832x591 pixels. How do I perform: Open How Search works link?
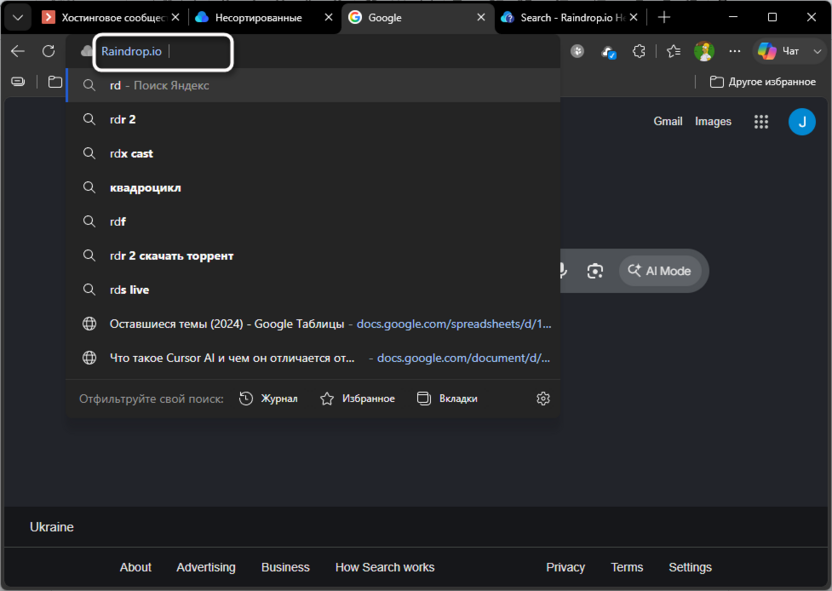tap(385, 567)
